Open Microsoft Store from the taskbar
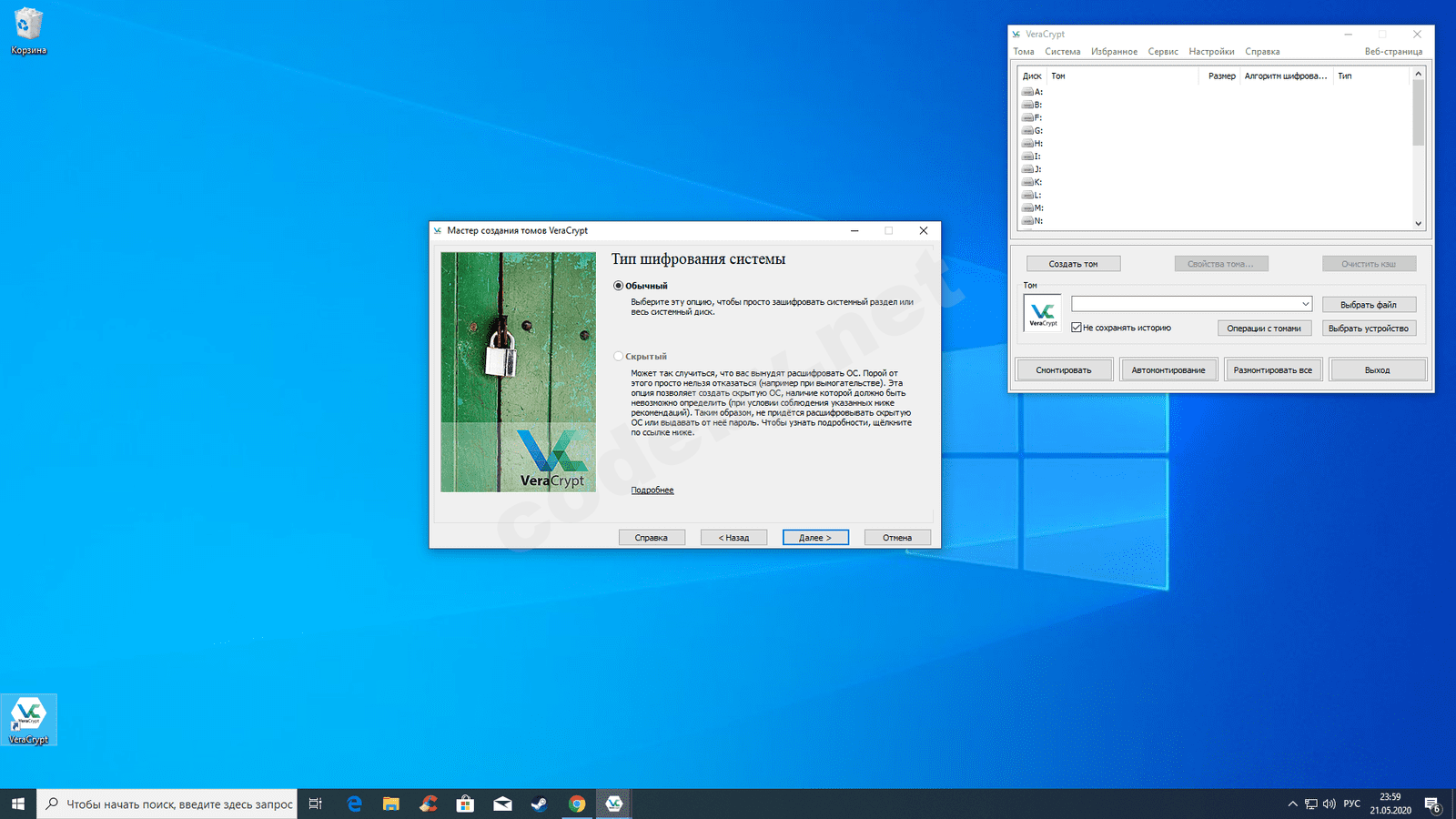Screen dimensions: 1456x819 465,804
